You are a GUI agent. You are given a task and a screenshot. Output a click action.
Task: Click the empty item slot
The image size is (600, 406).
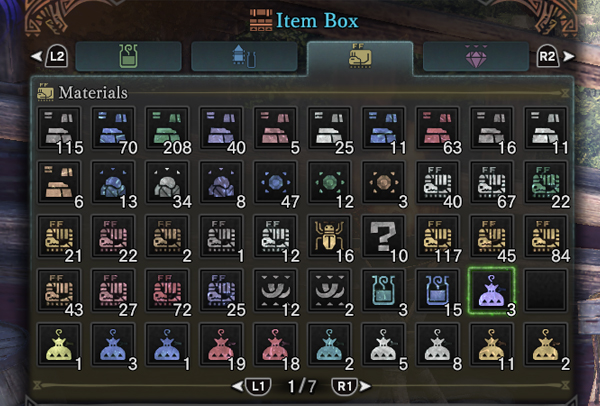click(x=545, y=291)
